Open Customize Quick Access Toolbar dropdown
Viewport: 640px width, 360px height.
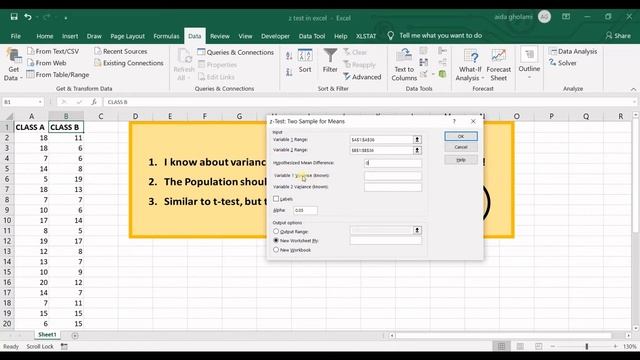point(66,18)
